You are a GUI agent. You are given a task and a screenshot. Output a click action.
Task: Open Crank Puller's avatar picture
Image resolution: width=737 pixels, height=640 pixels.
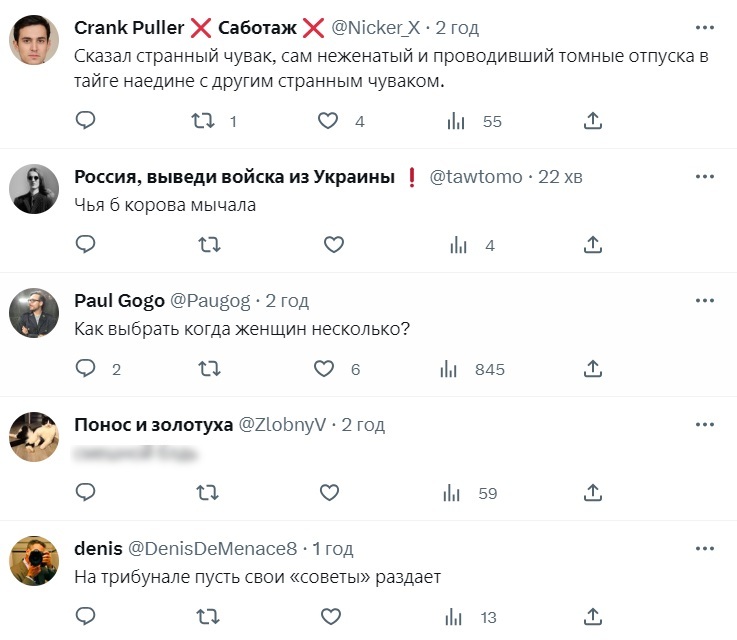tap(35, 40)
